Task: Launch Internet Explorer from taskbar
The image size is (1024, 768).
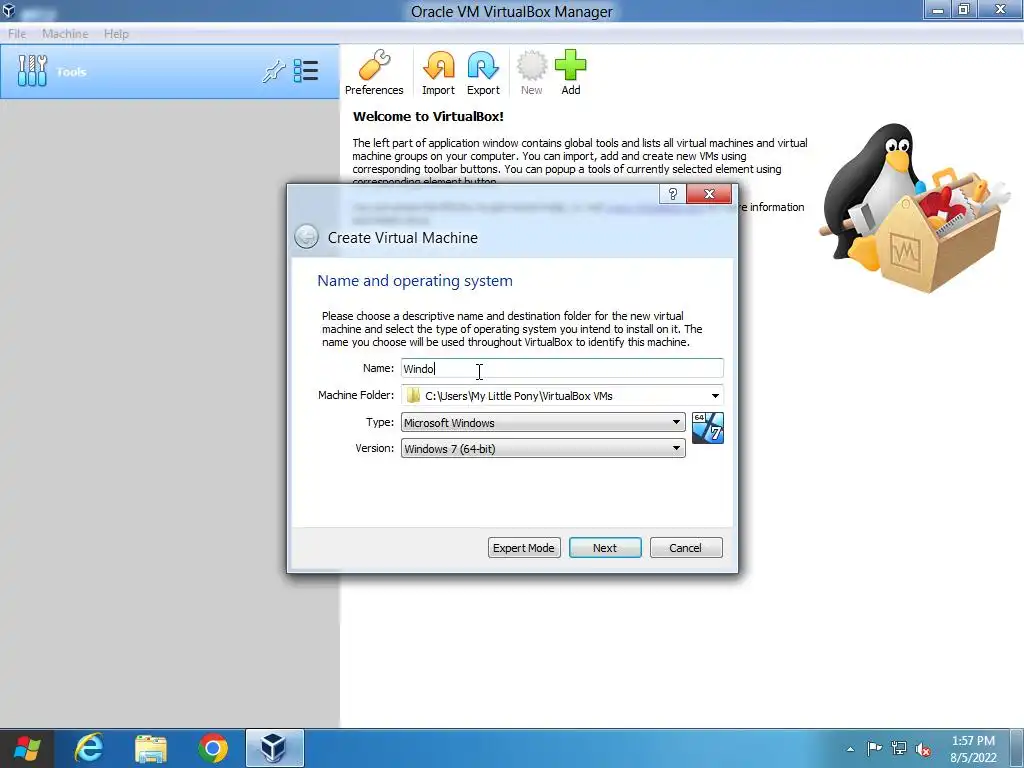Action: pyautogui.click(x=89, y=748)
